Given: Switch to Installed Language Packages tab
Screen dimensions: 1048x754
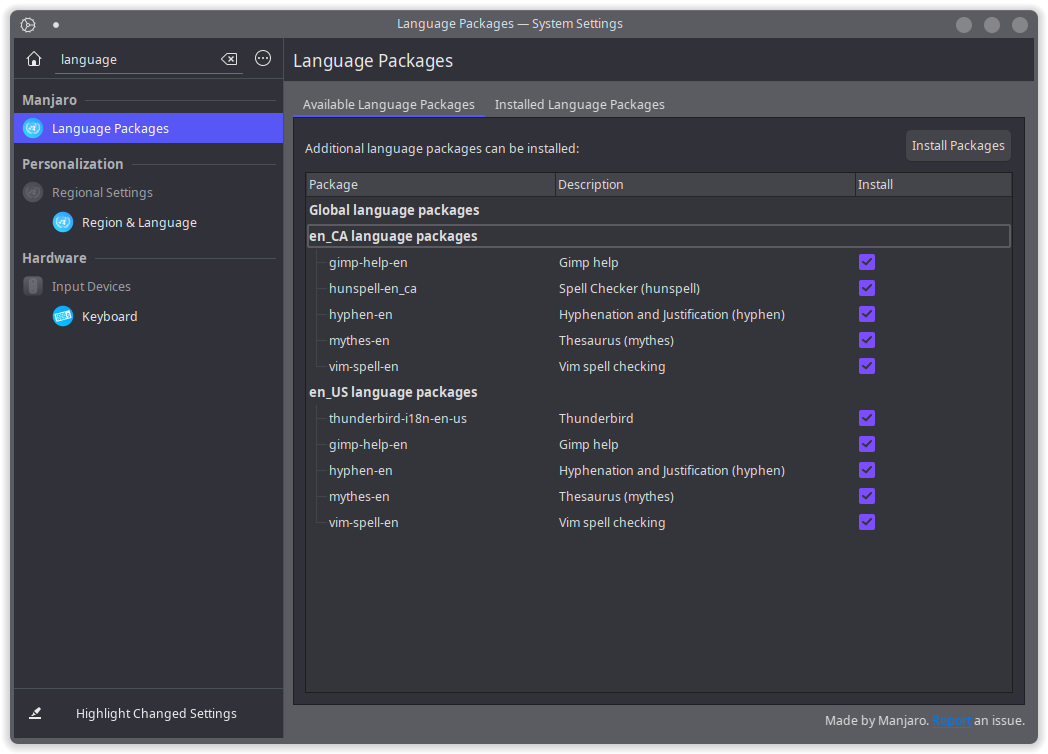Looking at the screenshot, I should (579, 104).
